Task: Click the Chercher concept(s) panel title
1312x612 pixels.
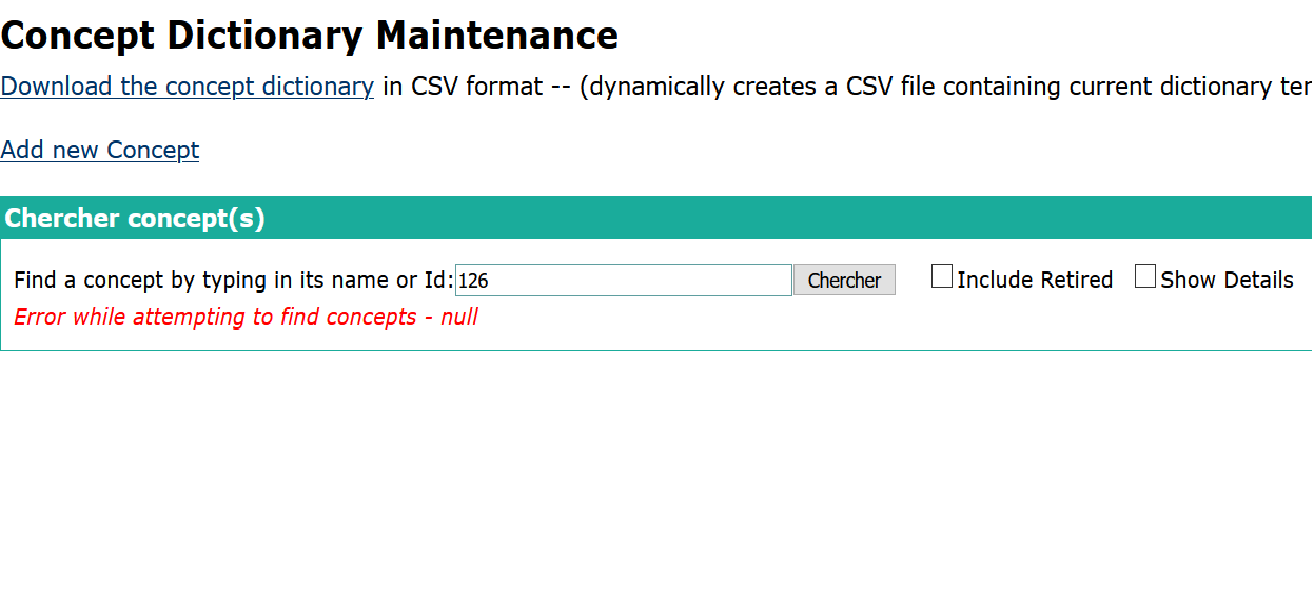Action: pos(135,218)
